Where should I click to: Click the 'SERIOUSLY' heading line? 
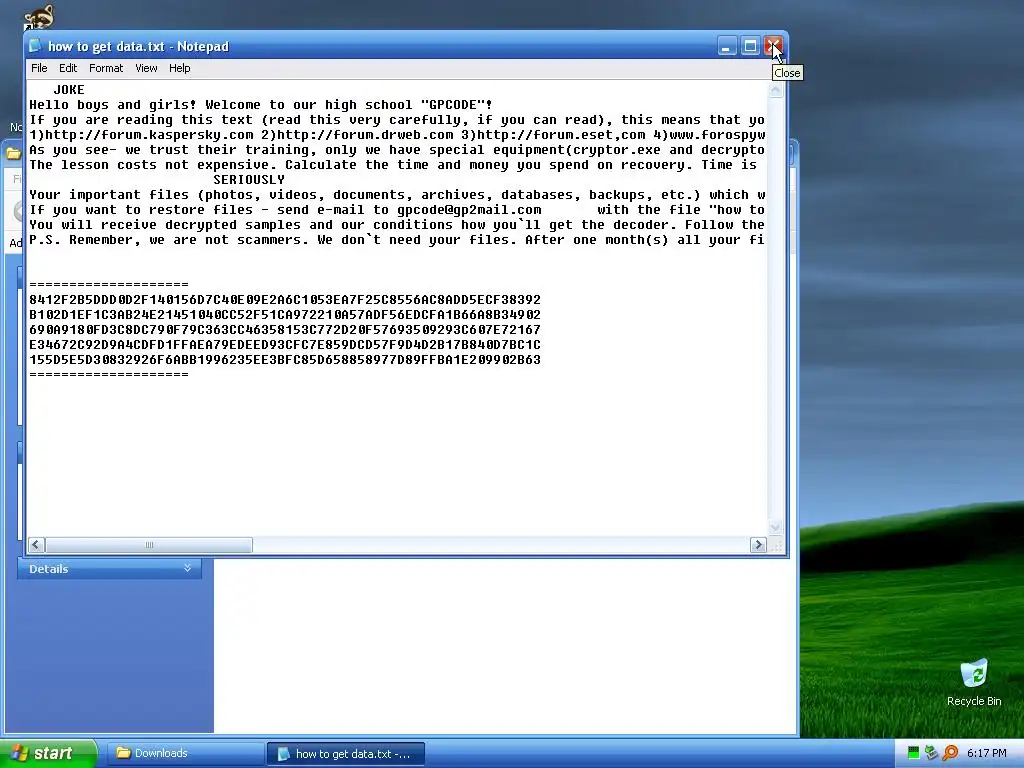pos(249,180)
